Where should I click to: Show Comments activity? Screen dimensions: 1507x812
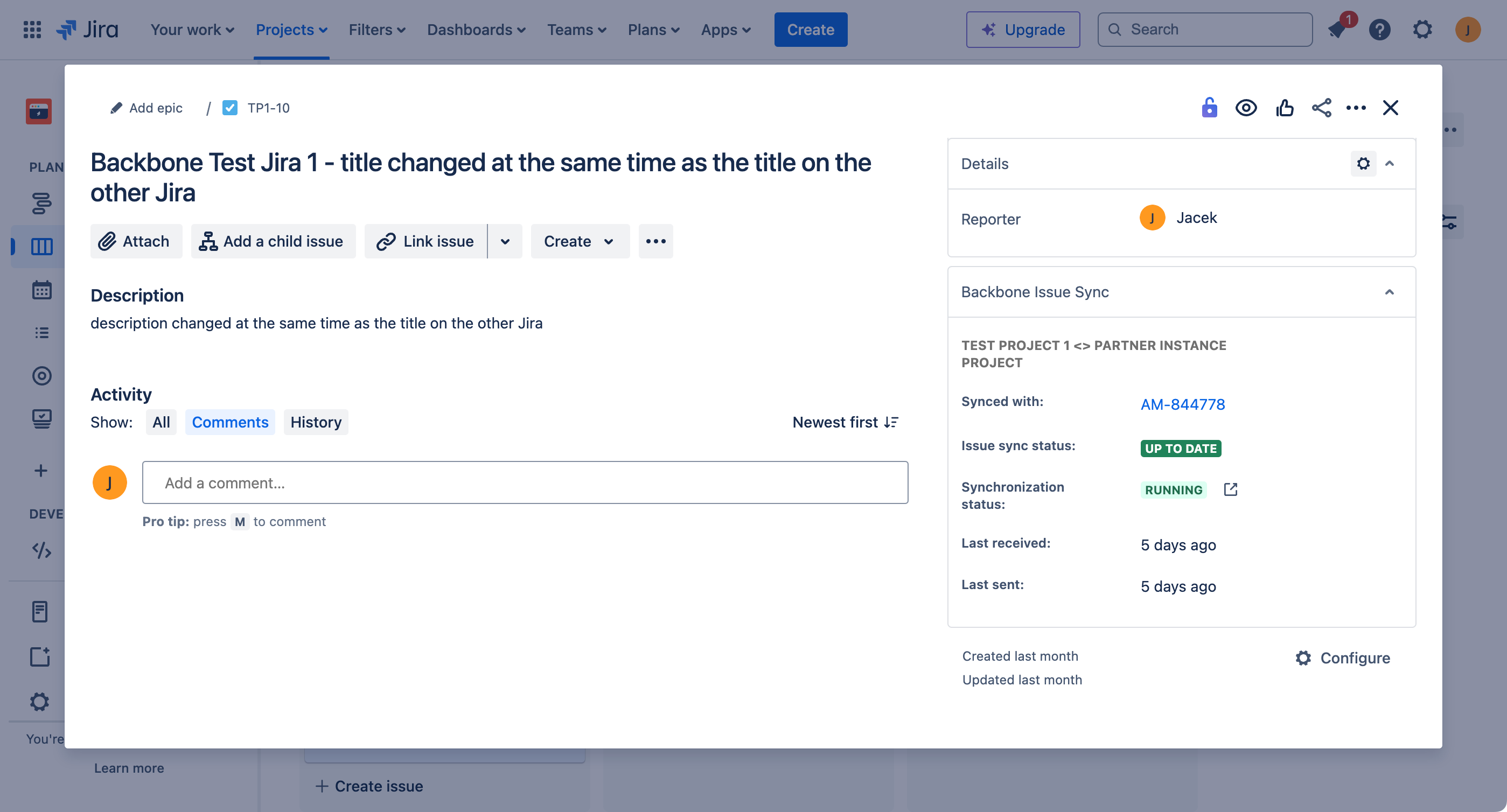230,422
